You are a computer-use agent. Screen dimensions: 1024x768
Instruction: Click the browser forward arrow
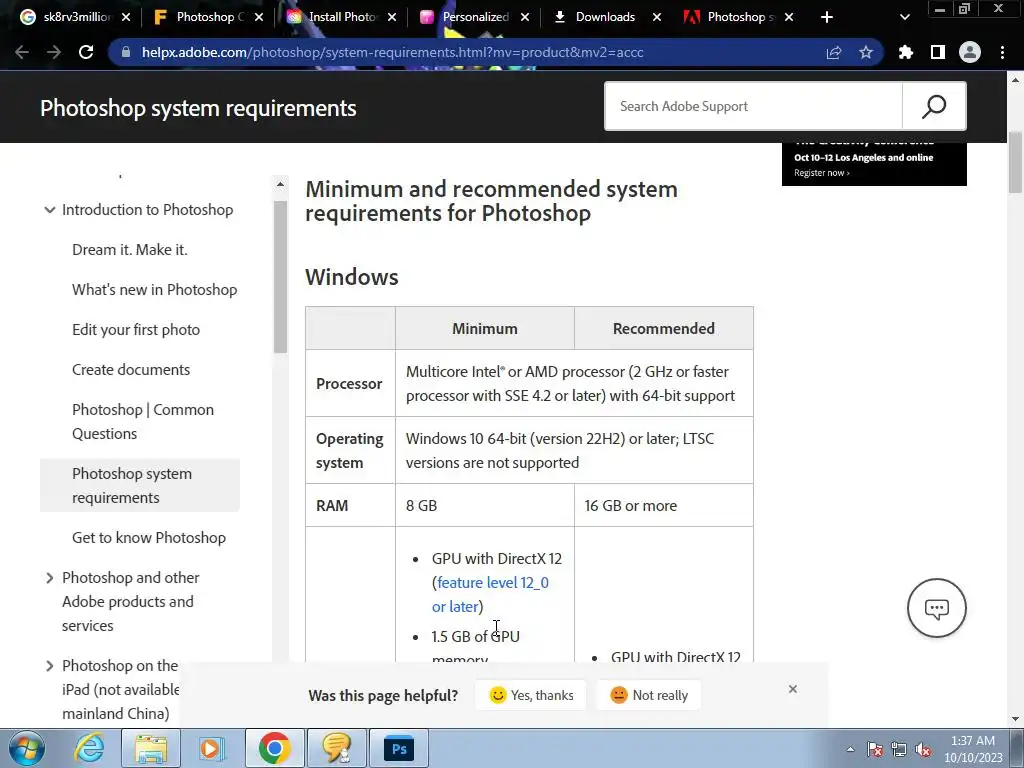pos(54,52)
